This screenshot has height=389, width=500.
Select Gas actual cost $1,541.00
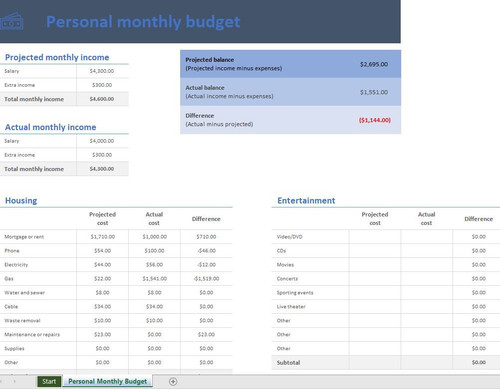tap(154, 279)
